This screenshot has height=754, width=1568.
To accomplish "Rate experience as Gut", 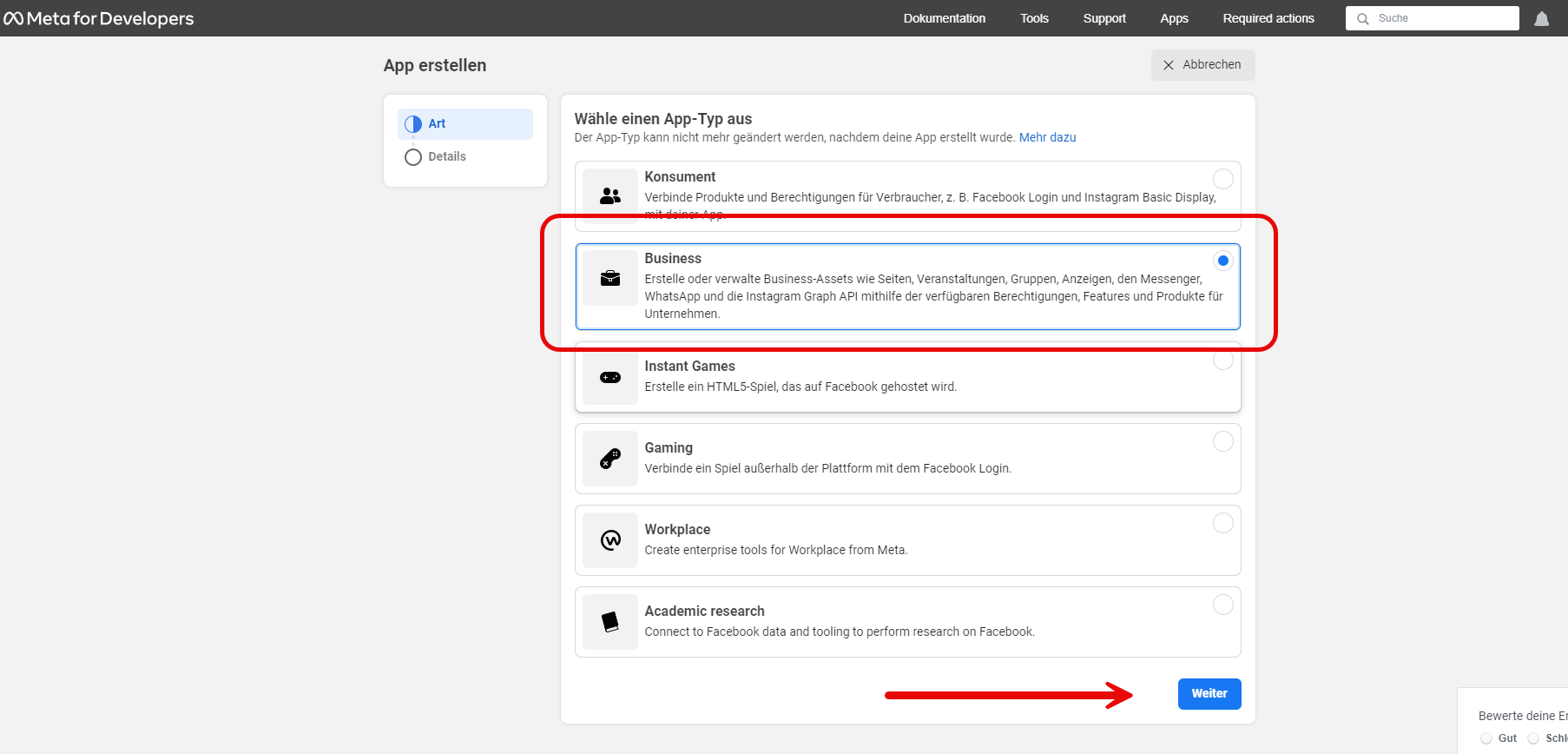I will (1486, 738).
